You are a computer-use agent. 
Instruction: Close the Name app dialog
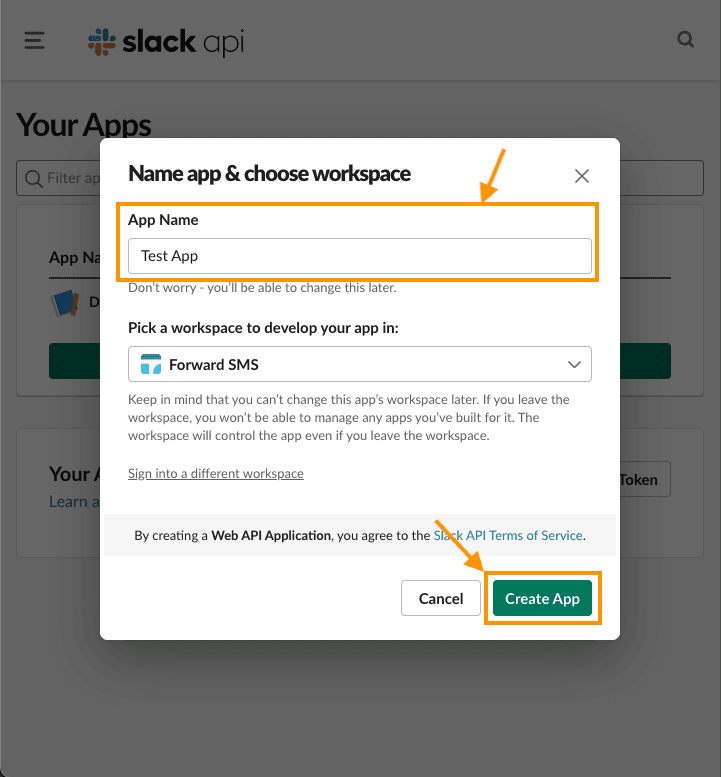point(582,176)
